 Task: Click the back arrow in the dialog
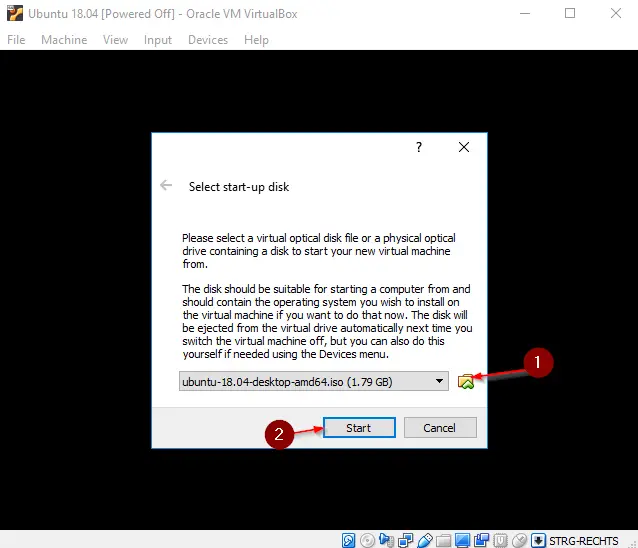[x=166, y=186]
